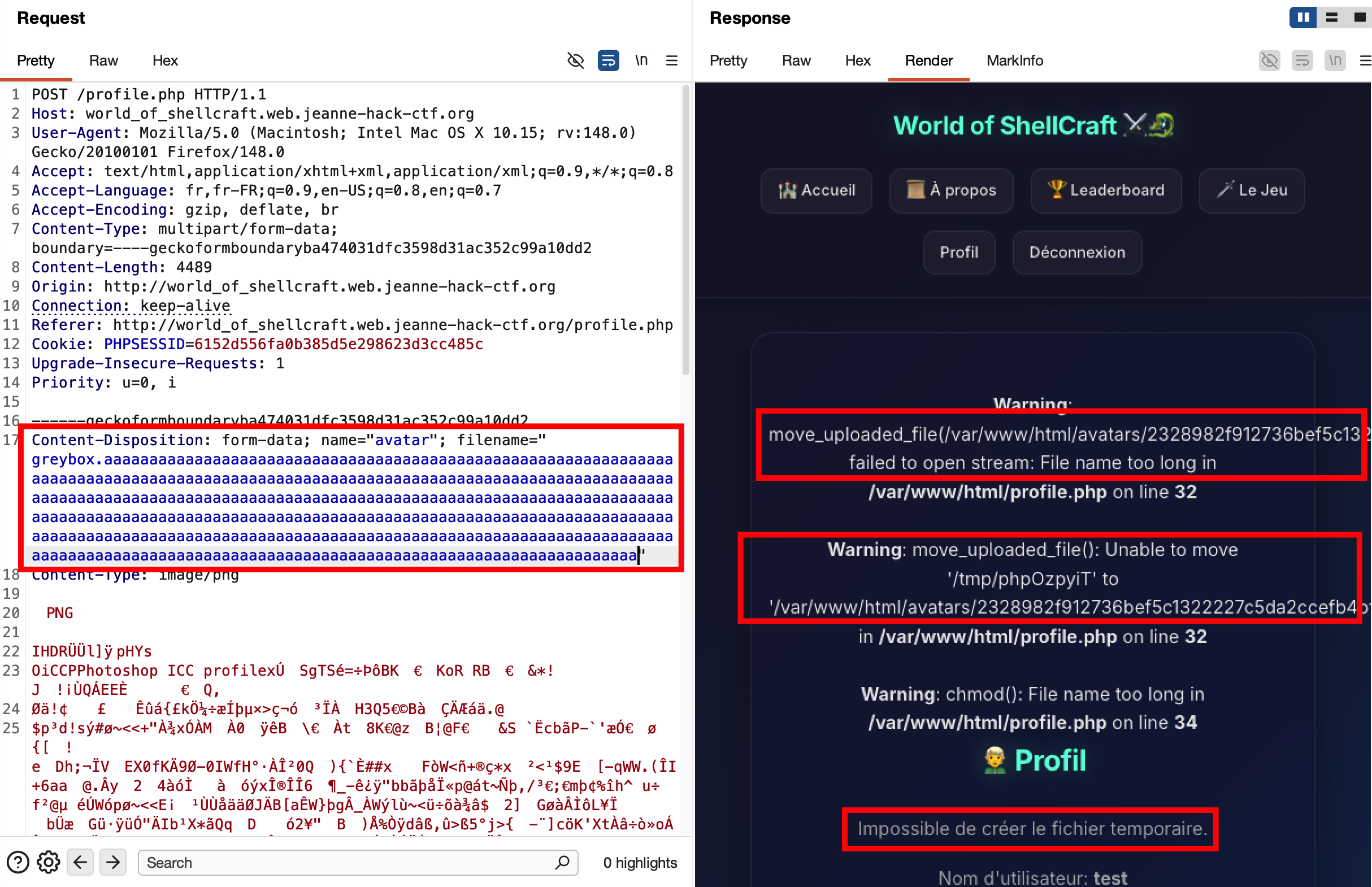Select single combined view layout icon

[1360, 18]
